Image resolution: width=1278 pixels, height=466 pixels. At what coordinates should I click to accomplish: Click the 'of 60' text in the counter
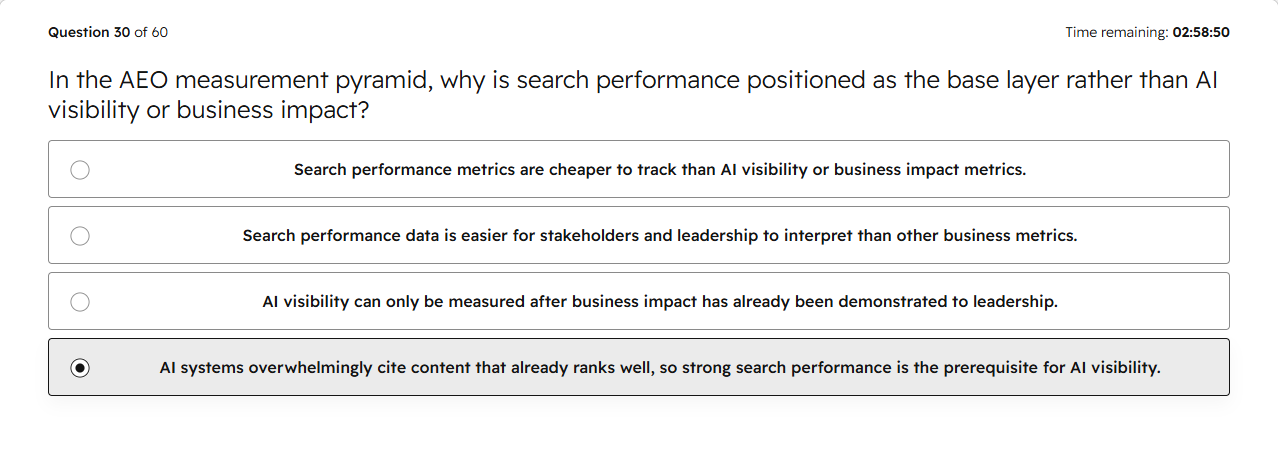pos(151,32)
